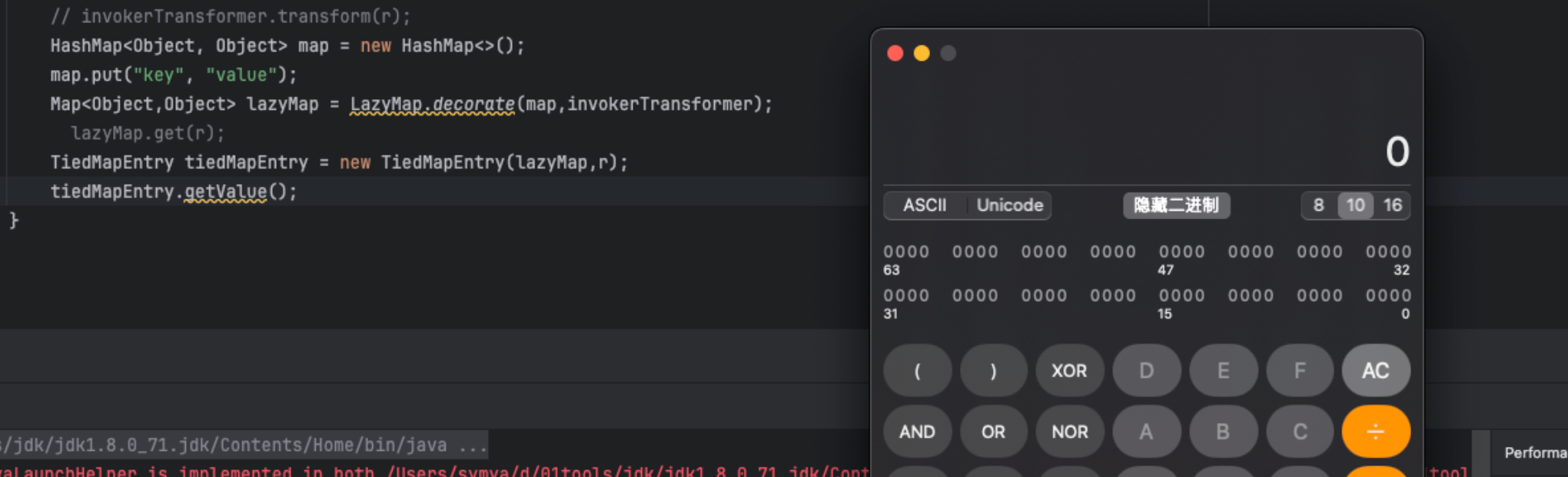Click the close parenthesis key

point(993,371)
